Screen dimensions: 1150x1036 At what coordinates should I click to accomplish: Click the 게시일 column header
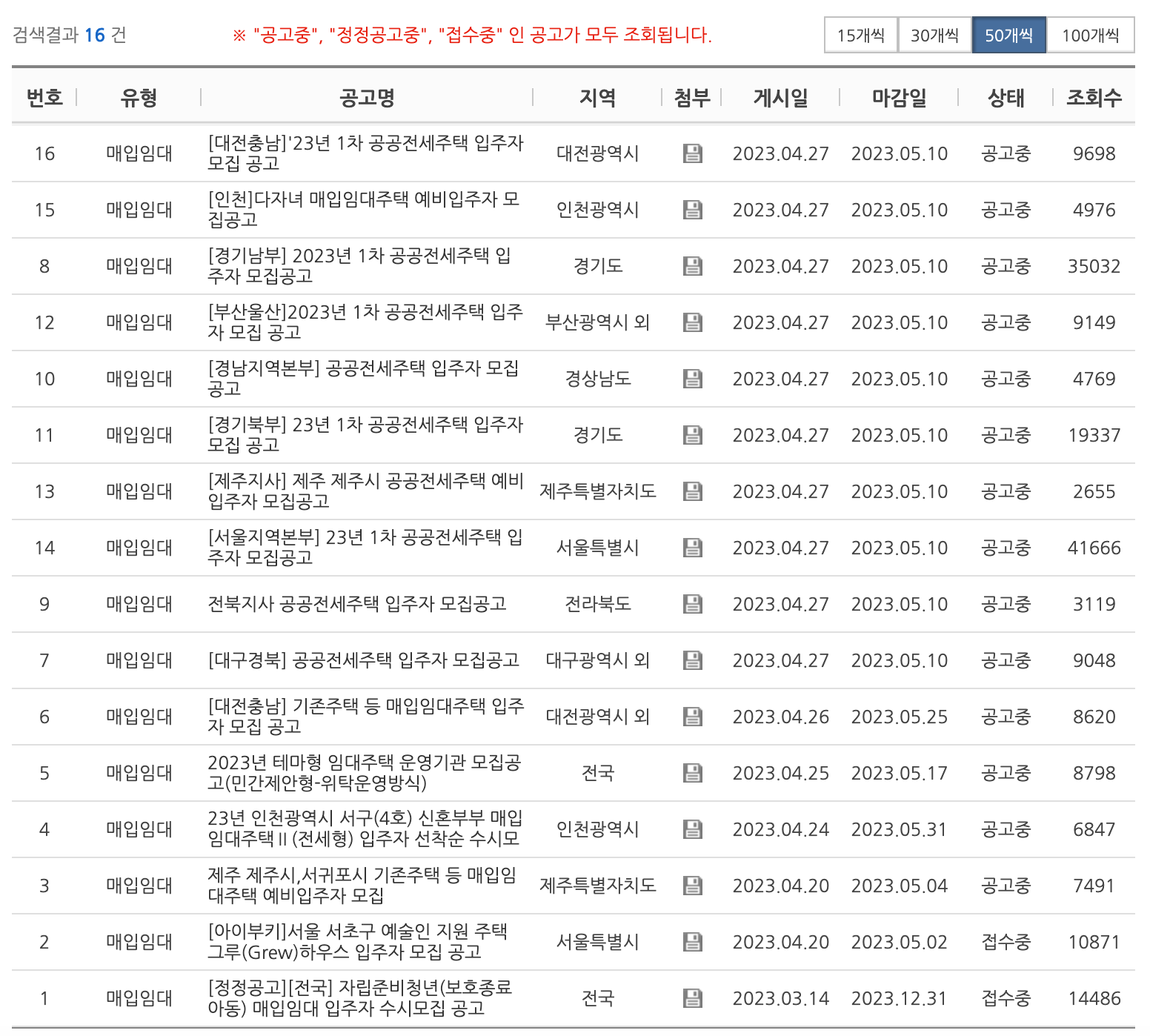point(781,97)
